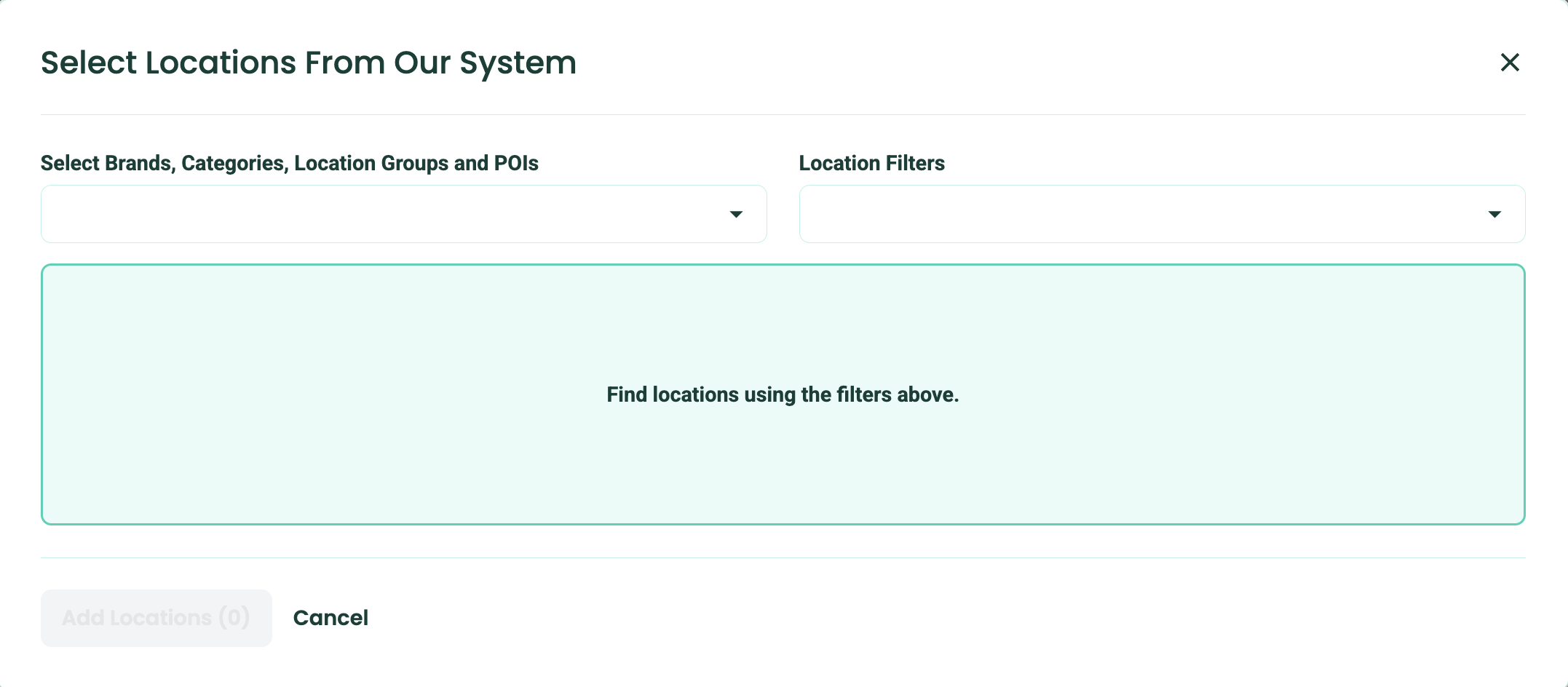Click the word 'POIs' in the selector label
This screenshot has width=1568, height=687.
[516, 163]
